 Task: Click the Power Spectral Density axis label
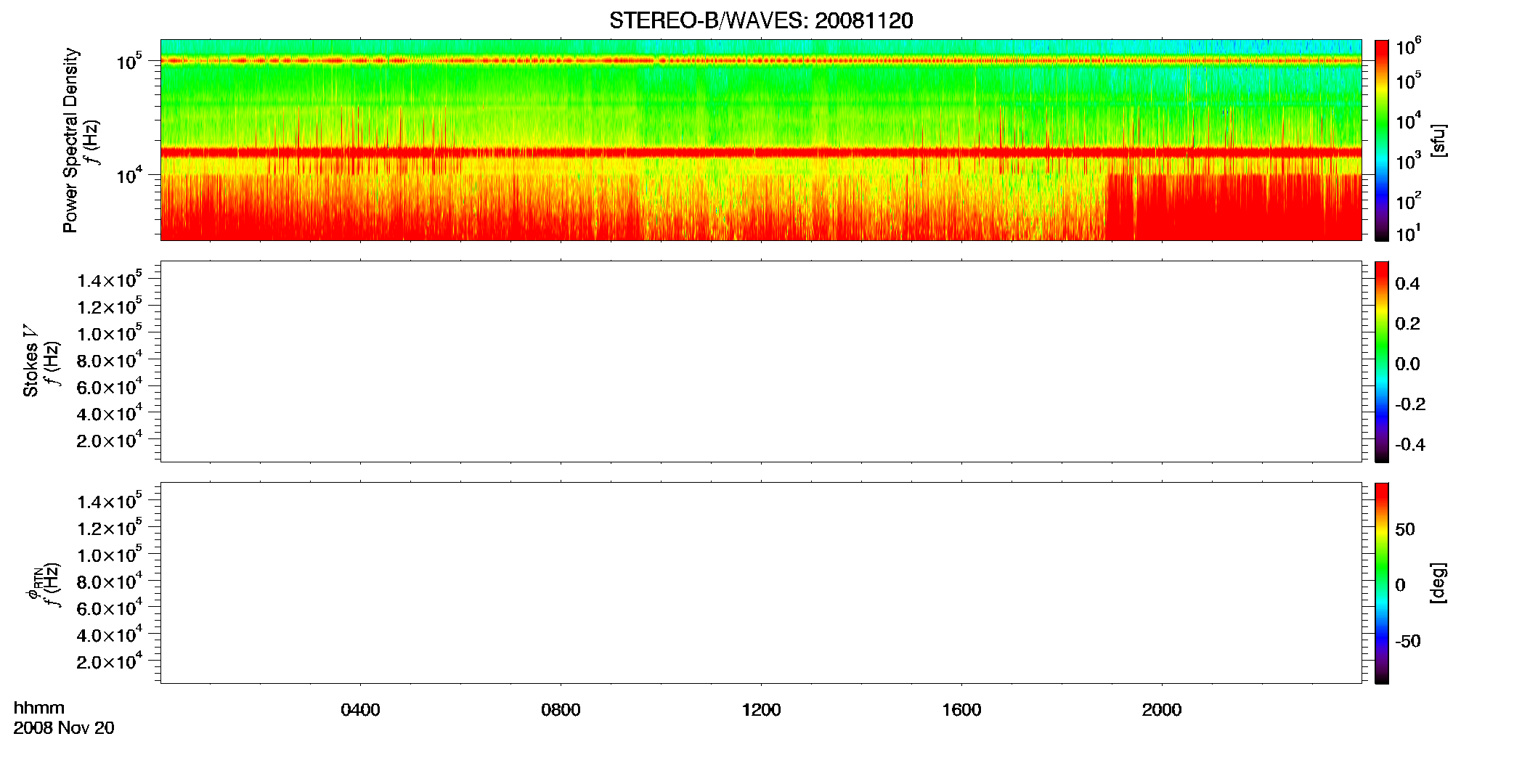[70, 140]
